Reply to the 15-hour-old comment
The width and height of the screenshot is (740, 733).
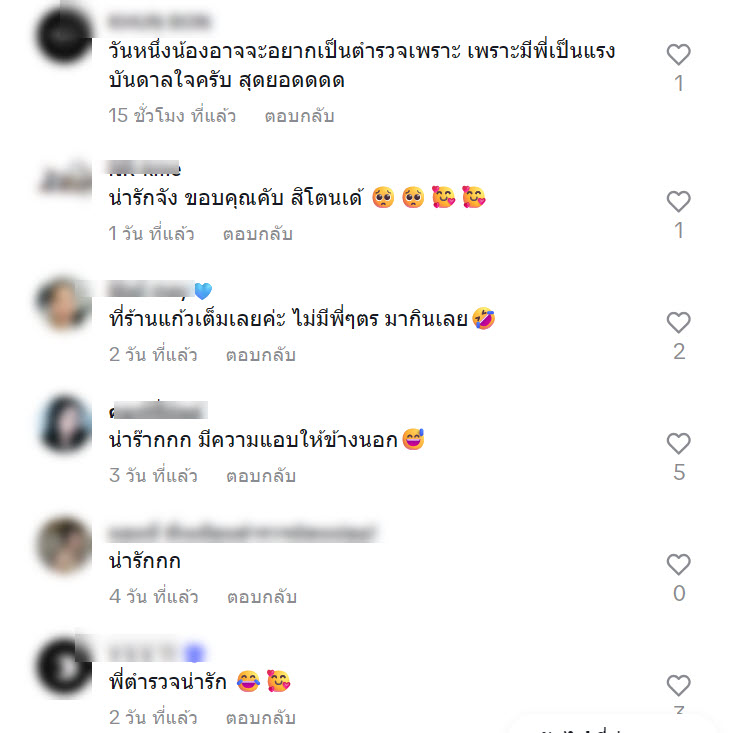[x=299, y=116]
